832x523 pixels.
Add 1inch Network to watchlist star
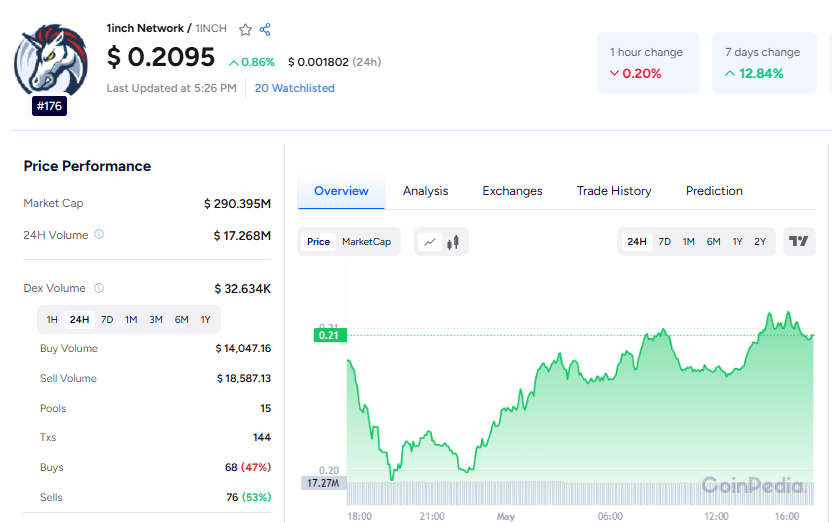[245, 30]
